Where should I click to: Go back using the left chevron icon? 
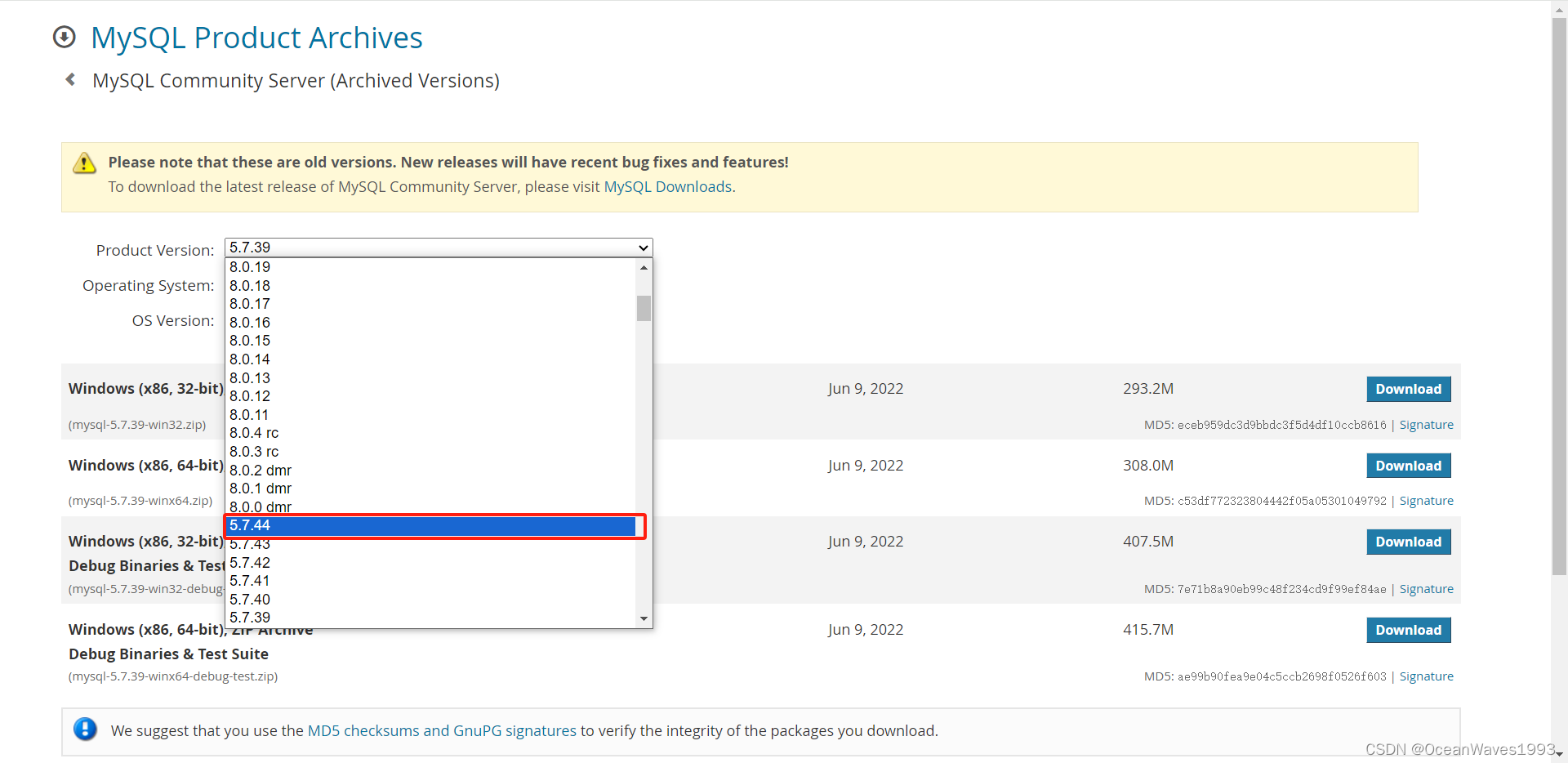tap(70, 79)
